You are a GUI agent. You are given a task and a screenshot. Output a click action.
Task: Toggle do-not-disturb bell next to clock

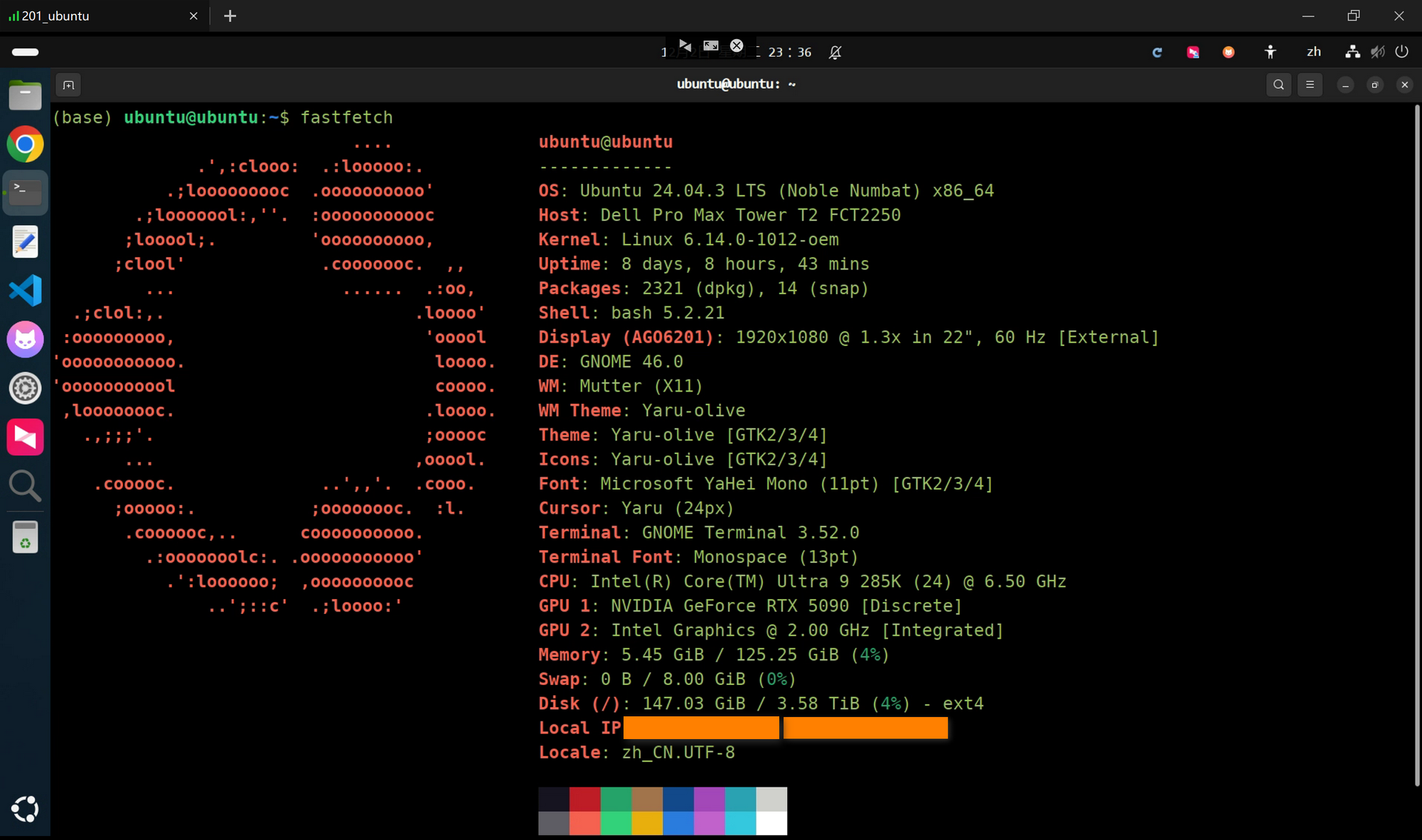(x=835, y=53)
